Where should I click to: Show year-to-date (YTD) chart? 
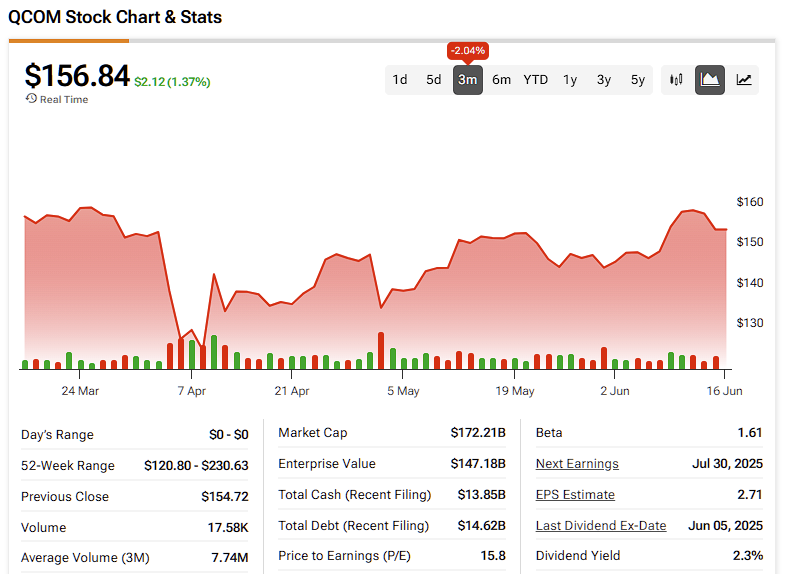(x=536, y=80)
